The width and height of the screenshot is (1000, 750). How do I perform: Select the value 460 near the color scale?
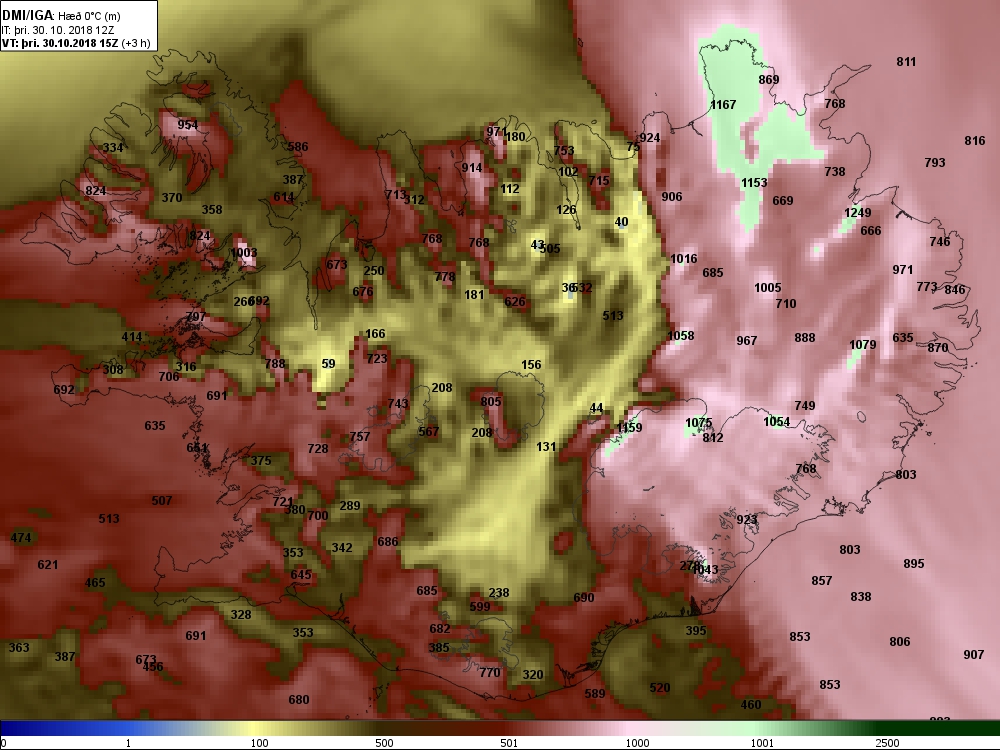[x=751, y=705]
